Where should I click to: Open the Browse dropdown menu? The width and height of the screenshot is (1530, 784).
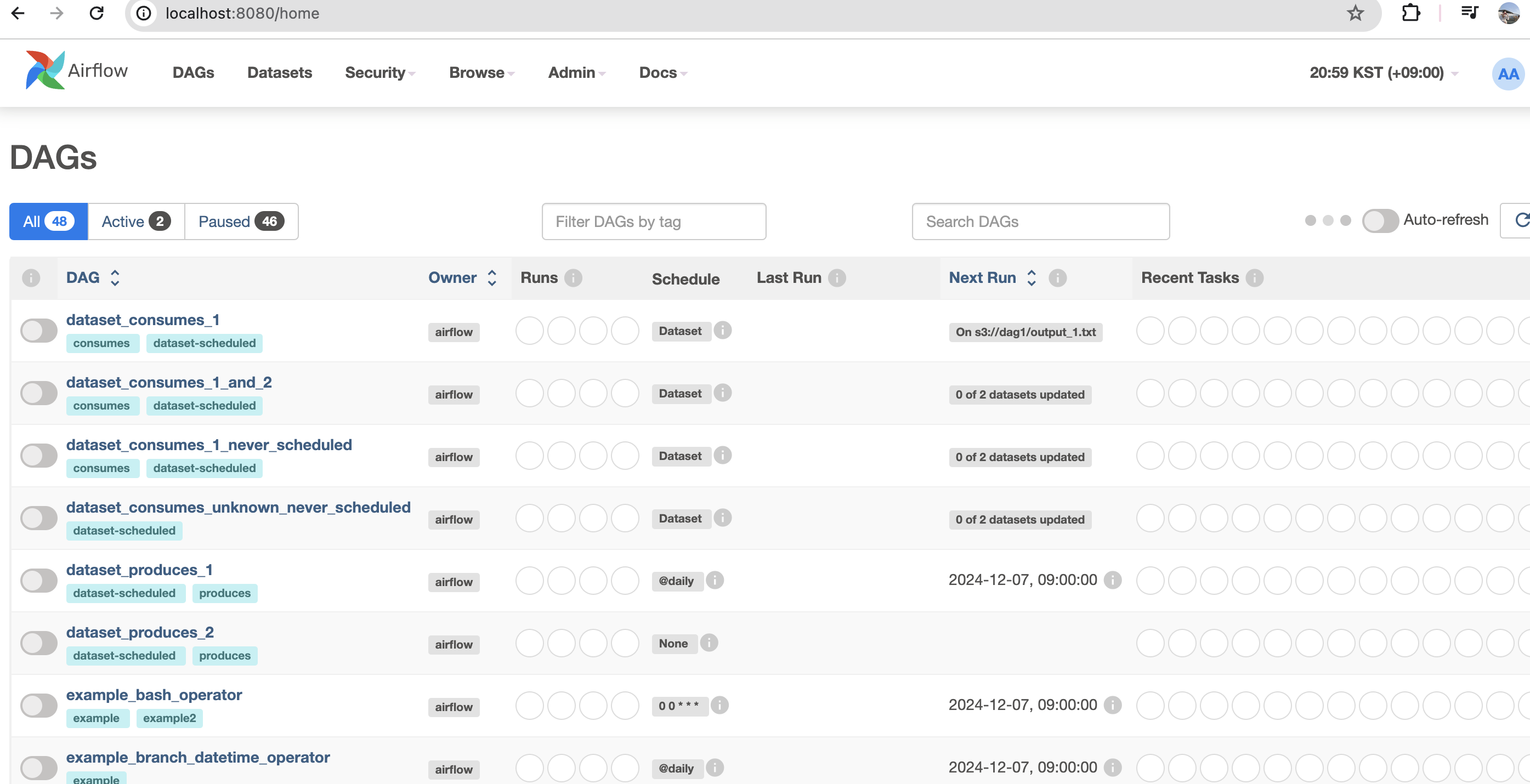tap(481, 72)
